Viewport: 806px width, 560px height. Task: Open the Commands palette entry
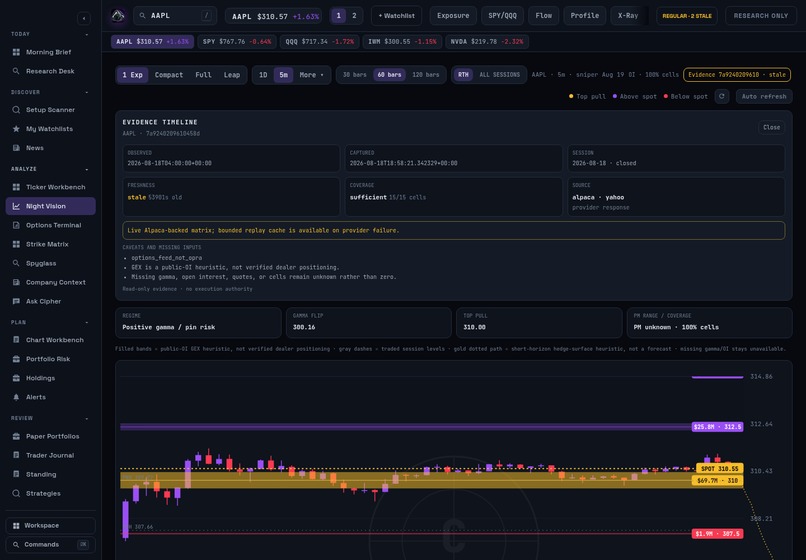50,545
